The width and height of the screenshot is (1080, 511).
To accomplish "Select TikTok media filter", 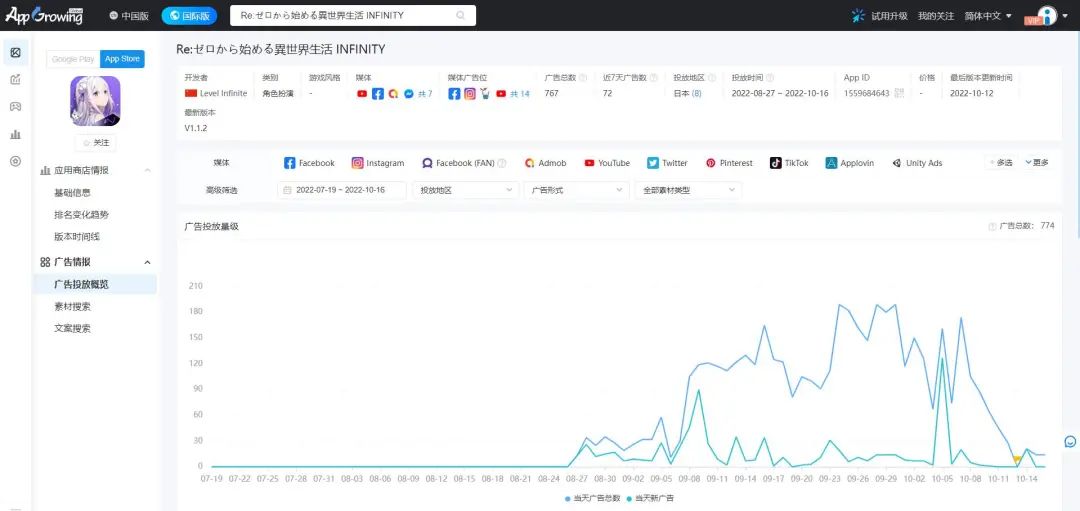I will (789, 163).
